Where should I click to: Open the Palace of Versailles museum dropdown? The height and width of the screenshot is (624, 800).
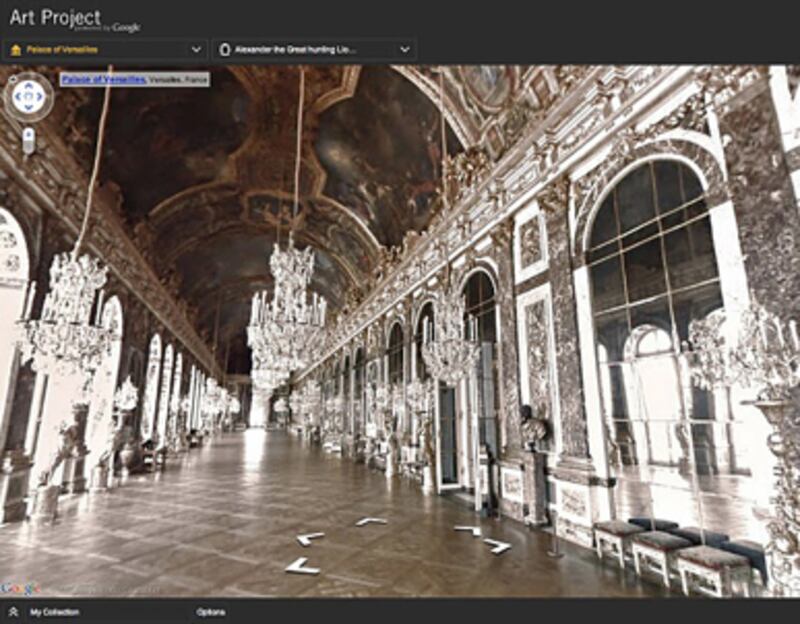pos(195,49)
